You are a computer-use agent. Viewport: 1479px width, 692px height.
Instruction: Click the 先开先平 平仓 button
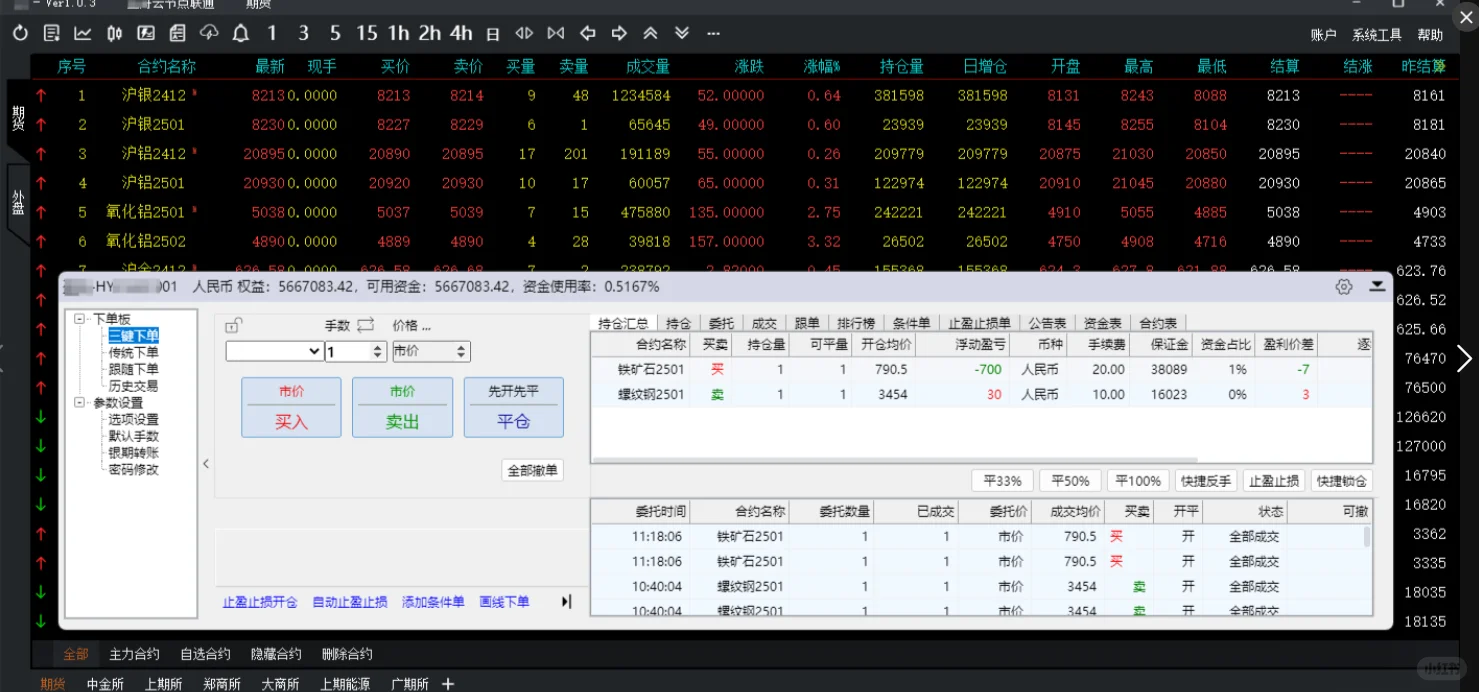pyautogui.click(x=513, y=407)
